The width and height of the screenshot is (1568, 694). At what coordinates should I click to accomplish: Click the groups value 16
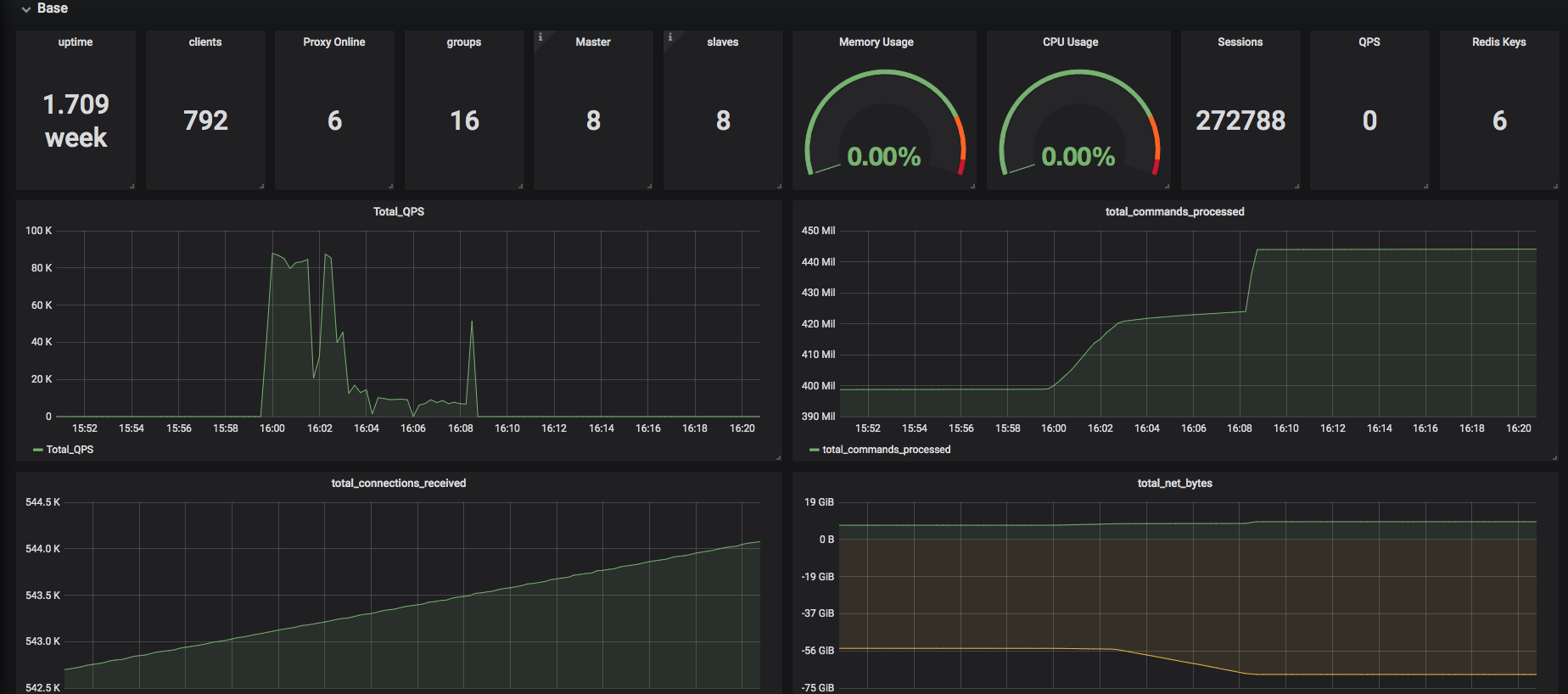click(x=464, y=120)
